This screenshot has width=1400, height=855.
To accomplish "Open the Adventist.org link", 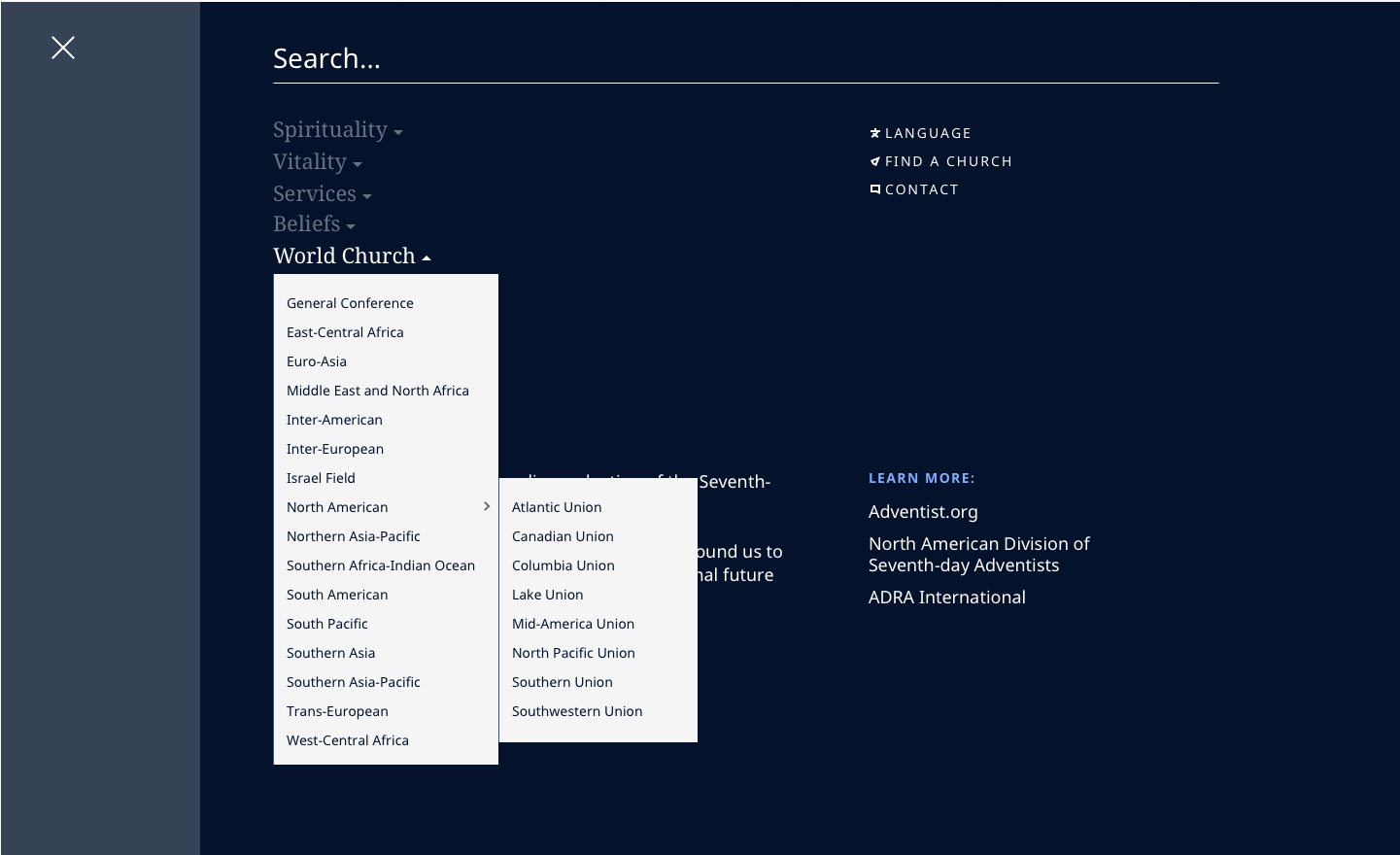I will click(923, 512).
